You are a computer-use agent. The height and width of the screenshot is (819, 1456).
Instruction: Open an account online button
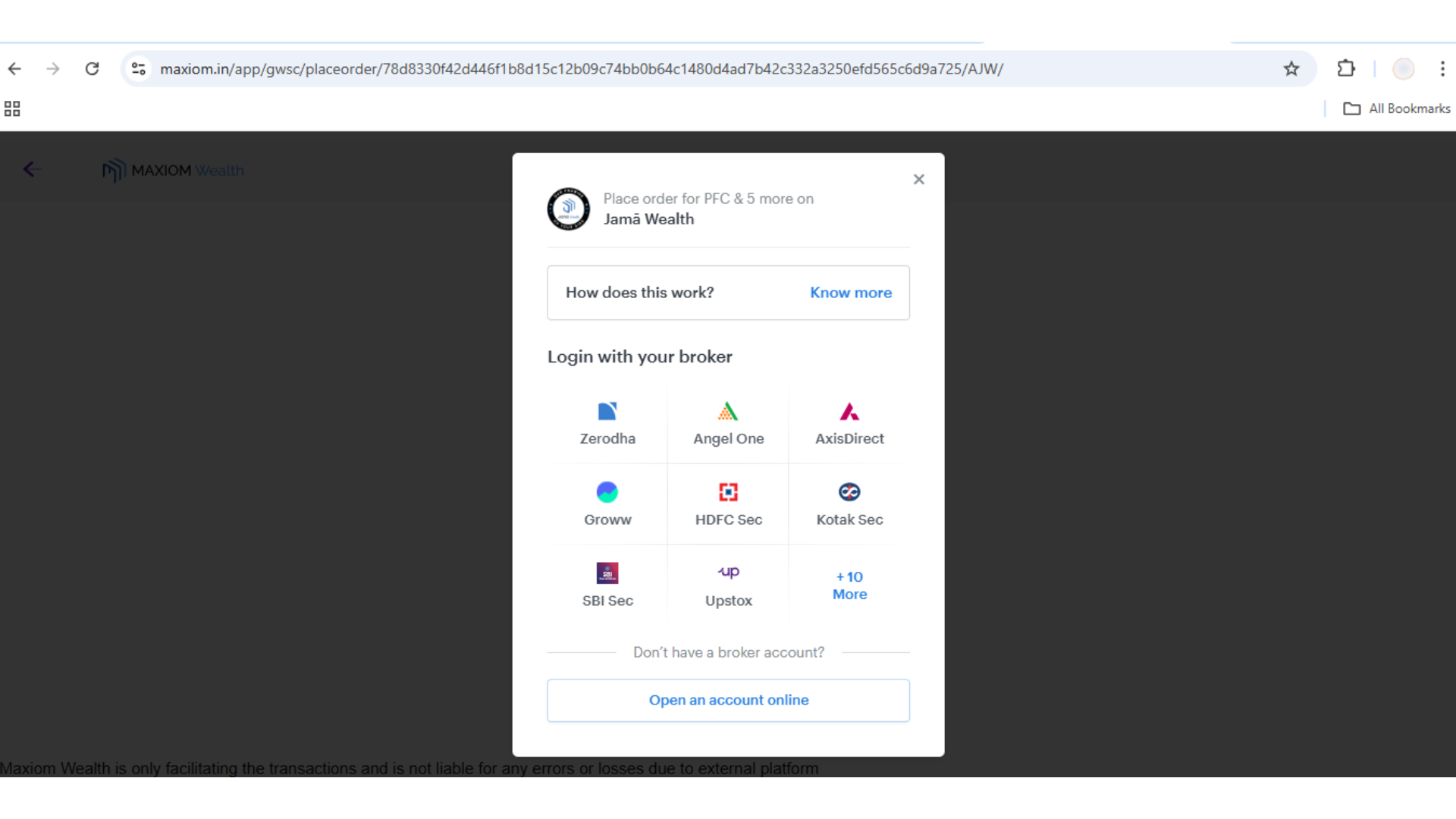click(728, 700)
